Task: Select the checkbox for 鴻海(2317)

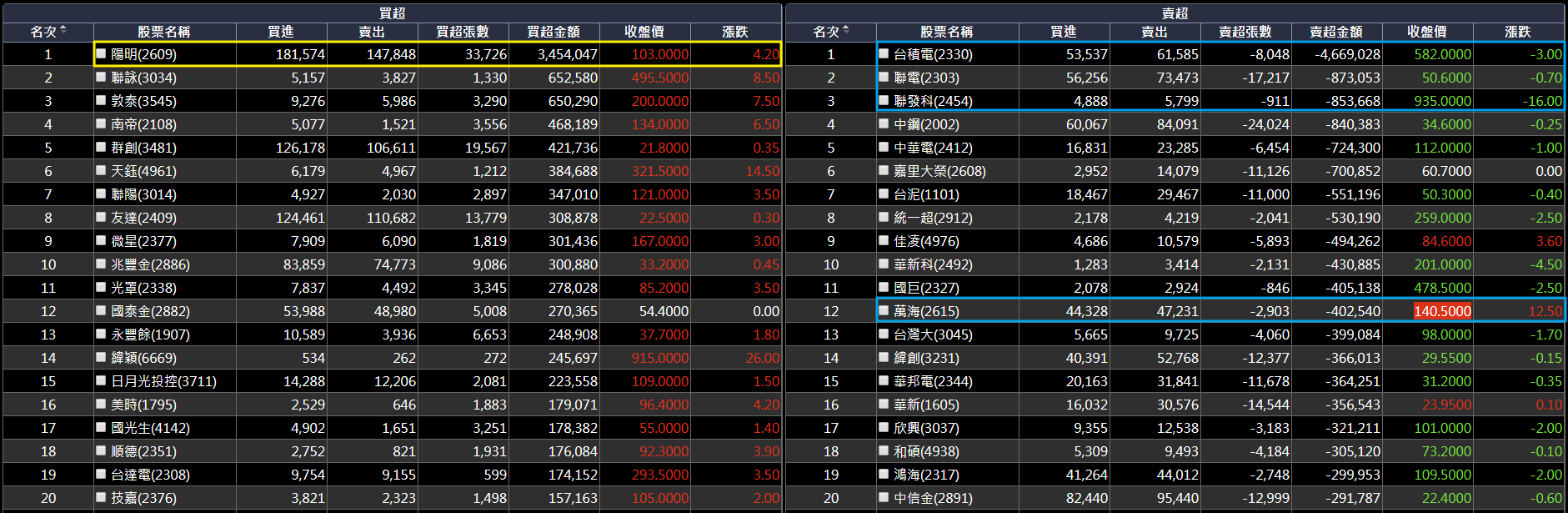Action: click(x=884, y=474)
